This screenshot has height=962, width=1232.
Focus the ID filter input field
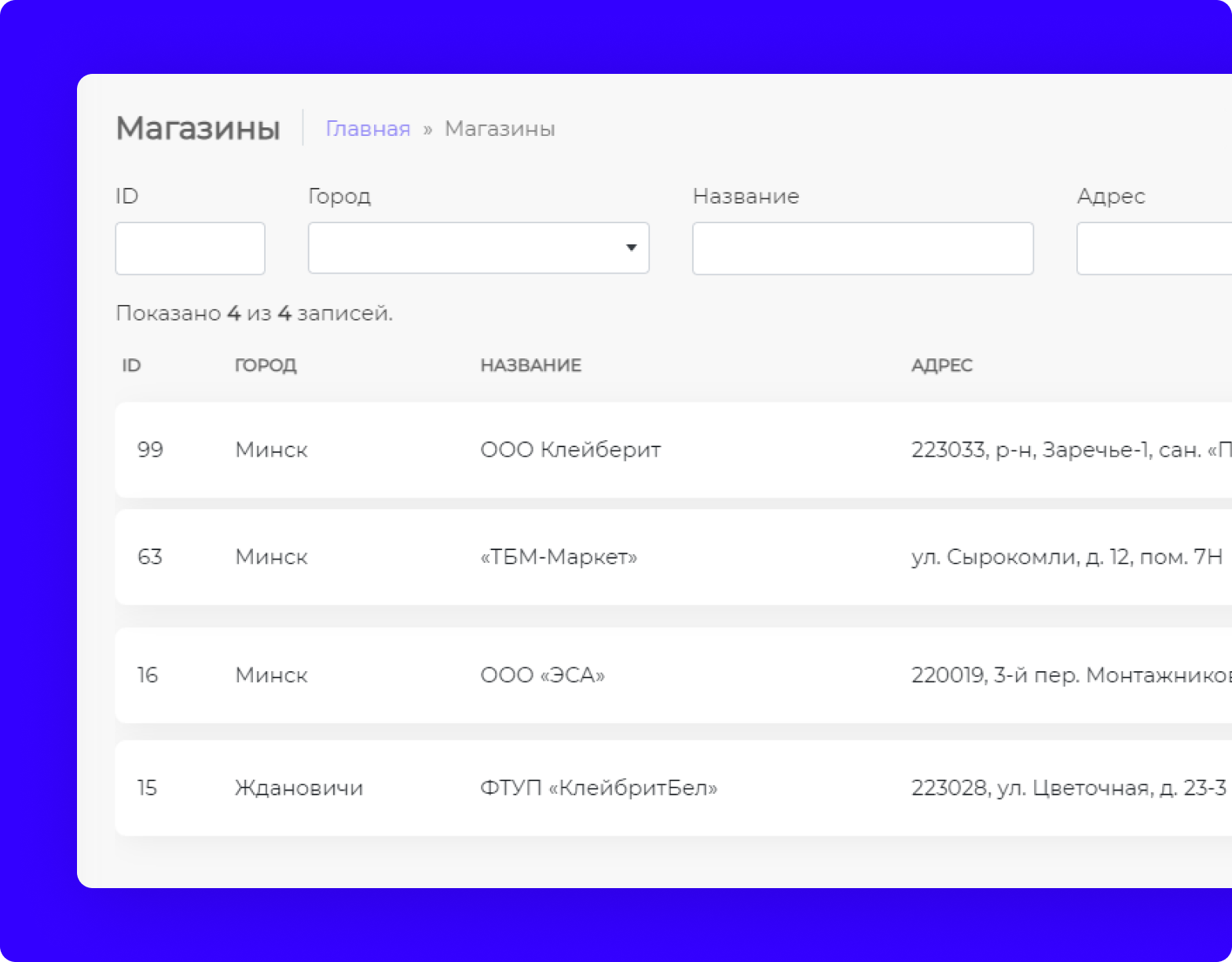point(190,248)
